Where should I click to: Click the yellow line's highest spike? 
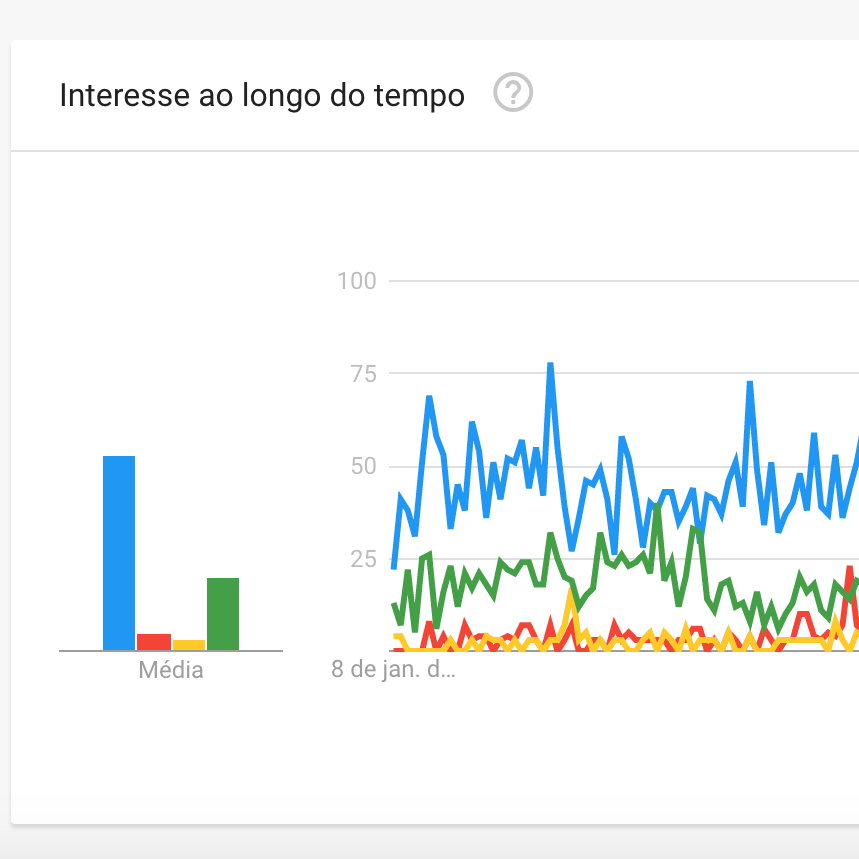pos(571,597)
